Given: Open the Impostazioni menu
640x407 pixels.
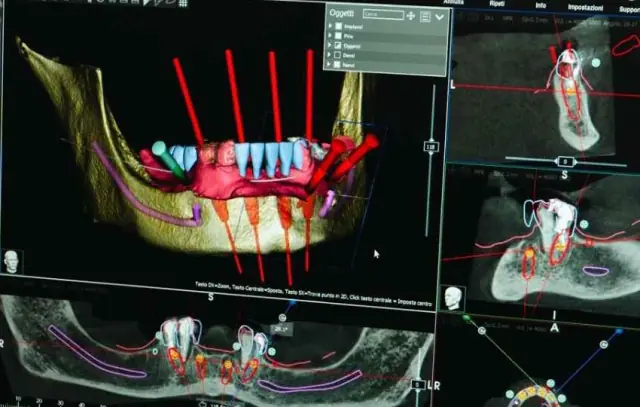Looking at the screenshot, I should pos(585,7).
